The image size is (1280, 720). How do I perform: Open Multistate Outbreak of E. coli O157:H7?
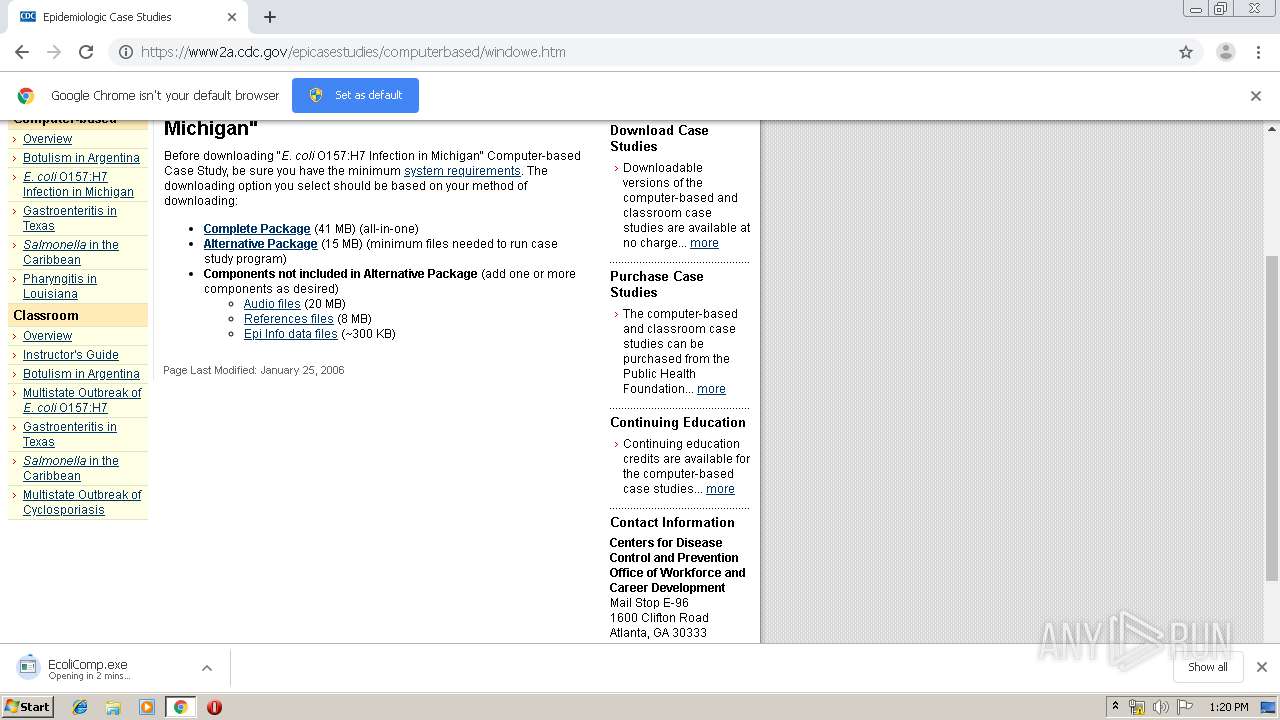tap(82, 400)
